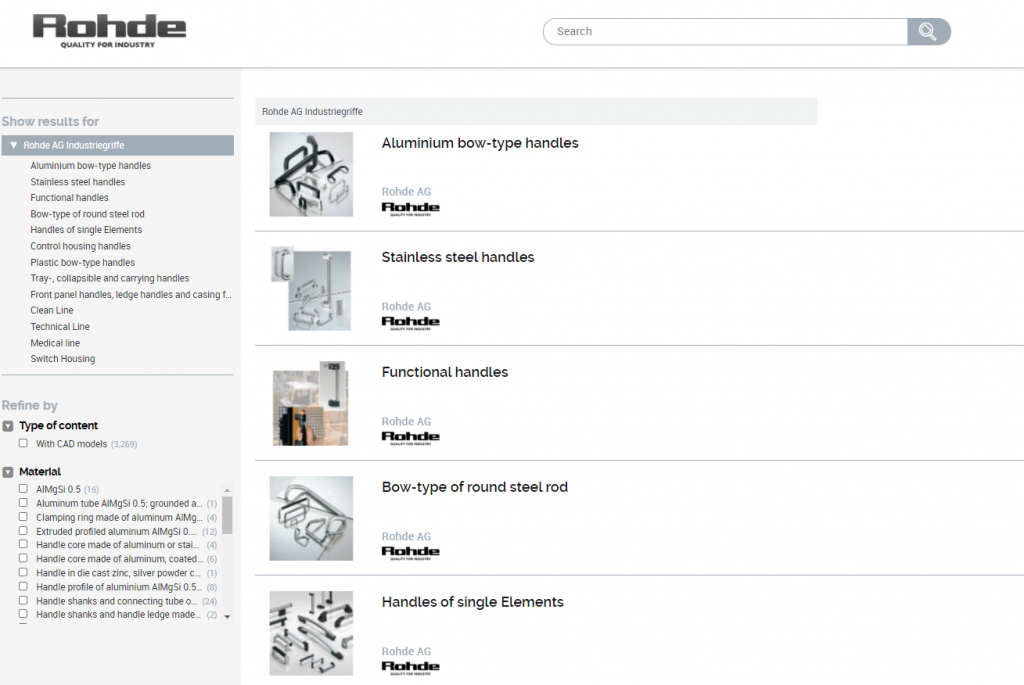
Task: Tick the Handle in die cast zinc checkbox
Action: tap(23, 573)
